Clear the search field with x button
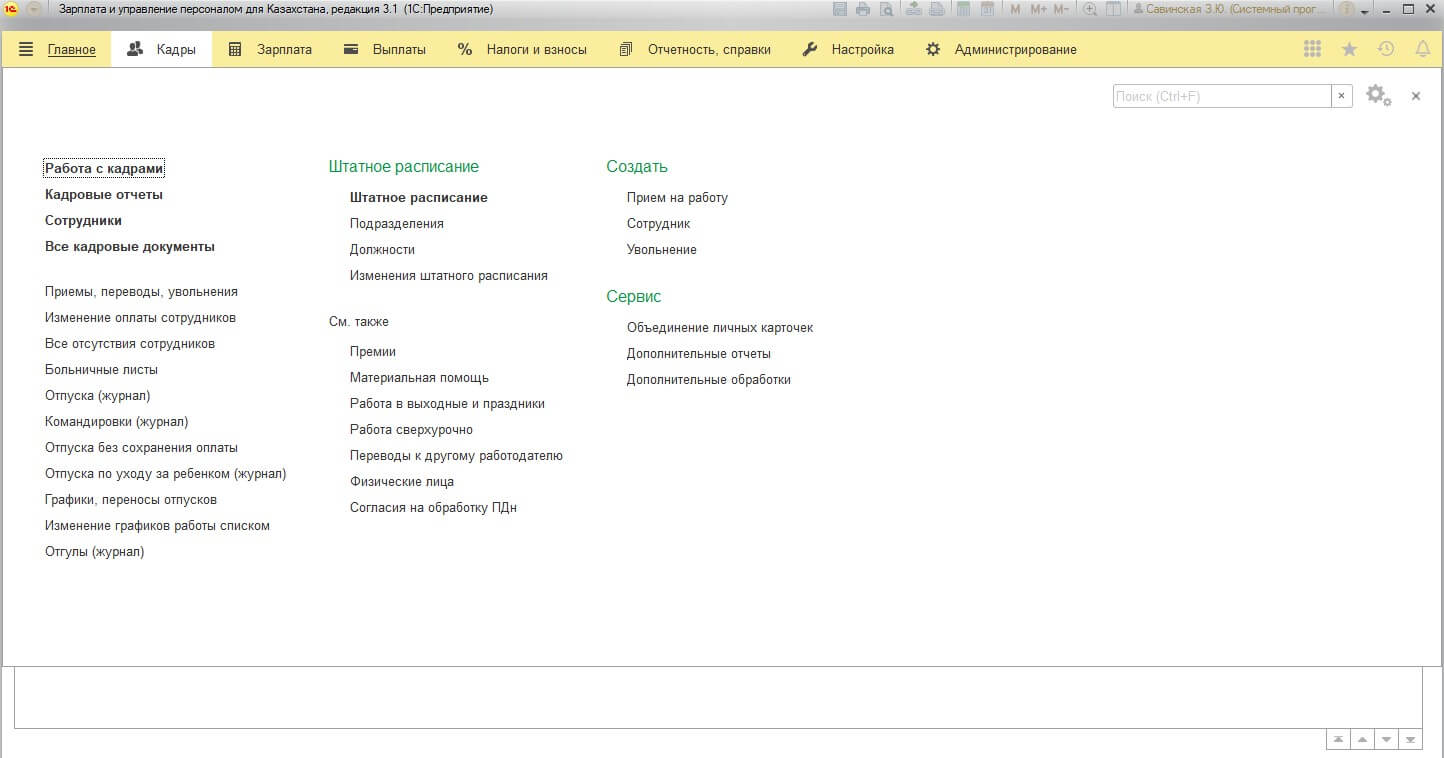 coord(1341,96)
